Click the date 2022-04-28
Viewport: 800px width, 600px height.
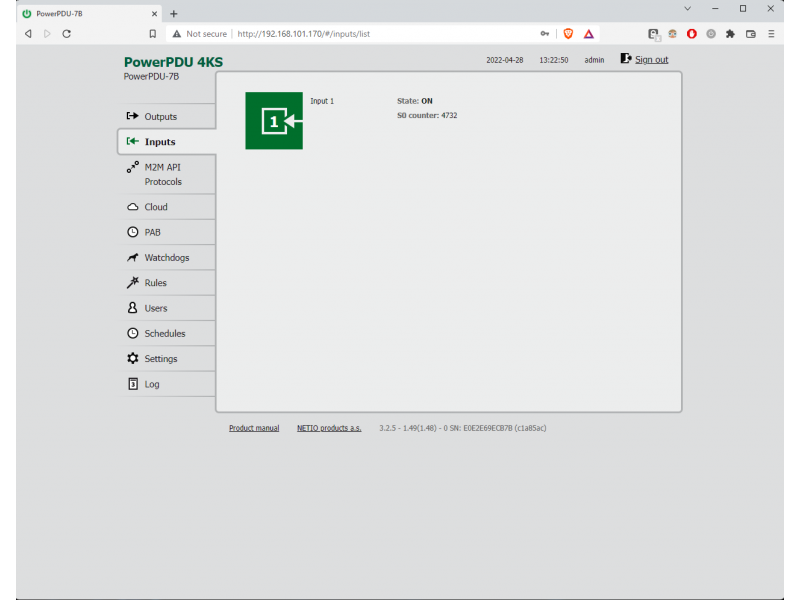click(505, 60)
